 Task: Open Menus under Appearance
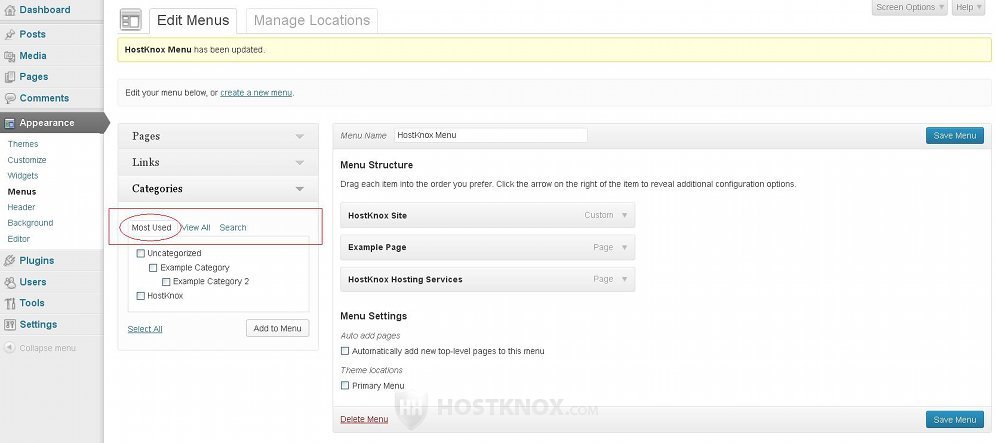[x=22, y=192]
